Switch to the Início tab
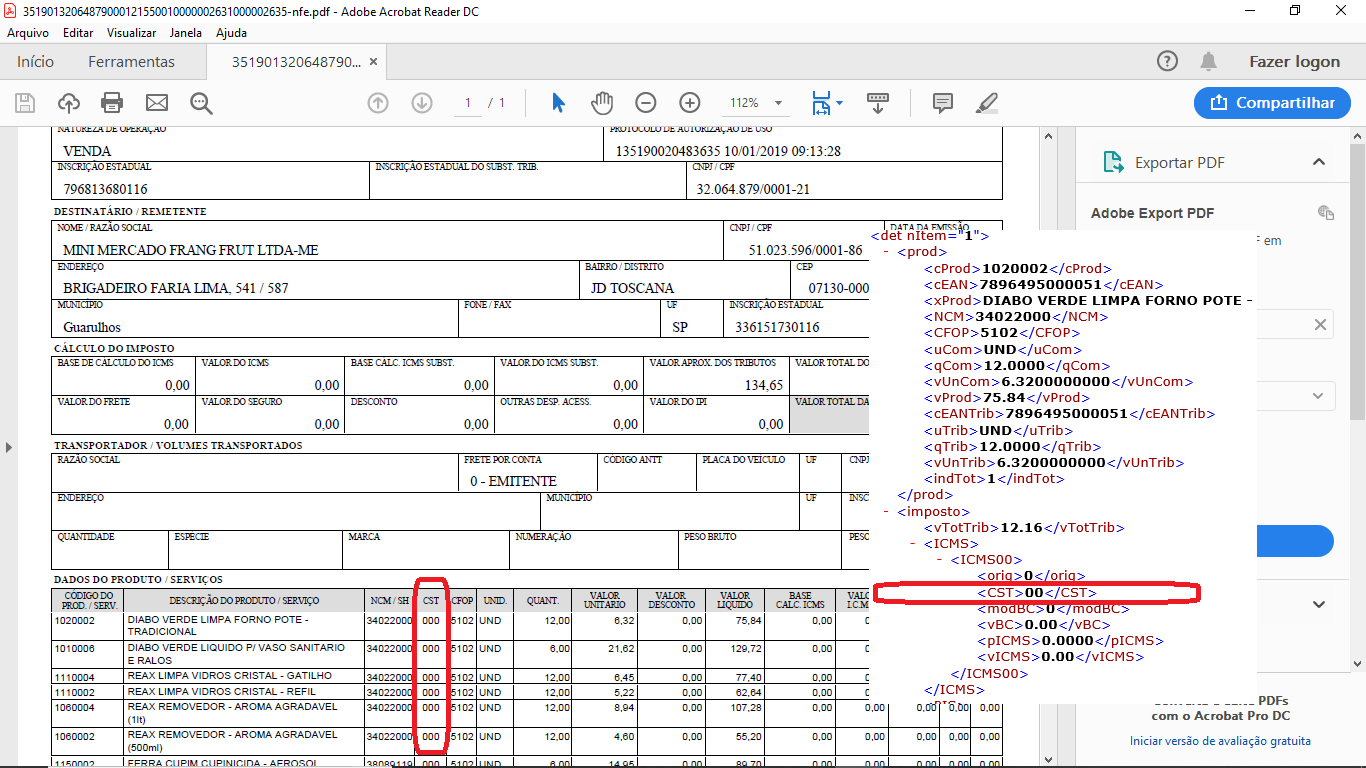 [x=35, y=61]
